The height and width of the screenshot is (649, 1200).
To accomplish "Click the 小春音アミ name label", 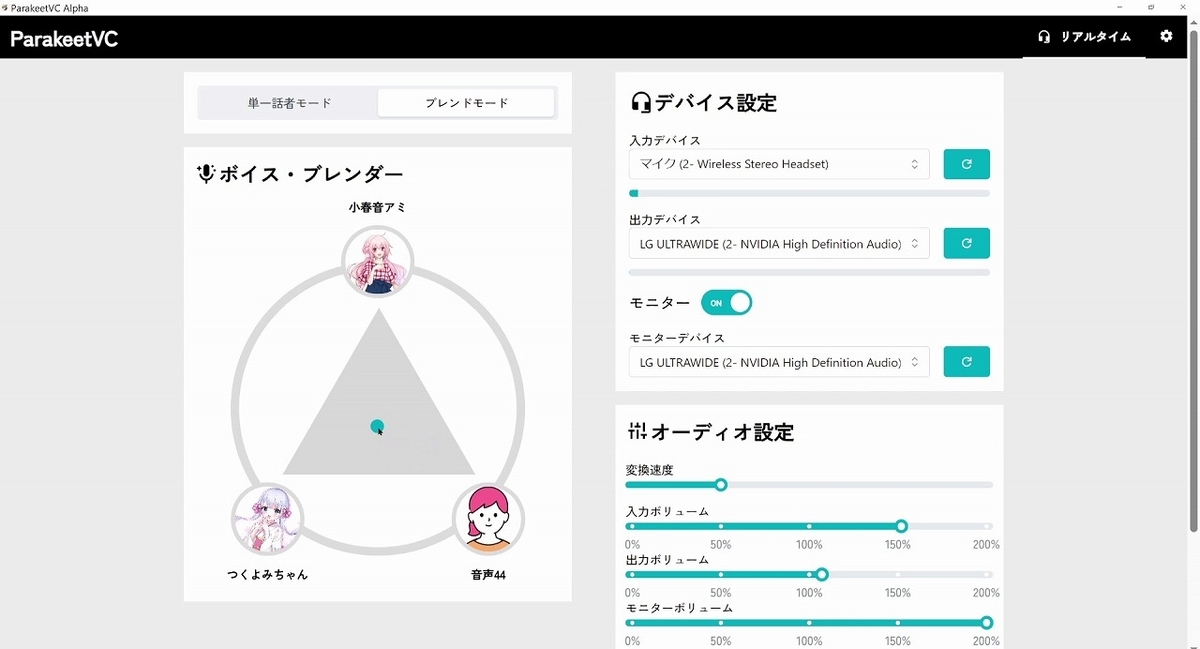I will coord(378,207).
